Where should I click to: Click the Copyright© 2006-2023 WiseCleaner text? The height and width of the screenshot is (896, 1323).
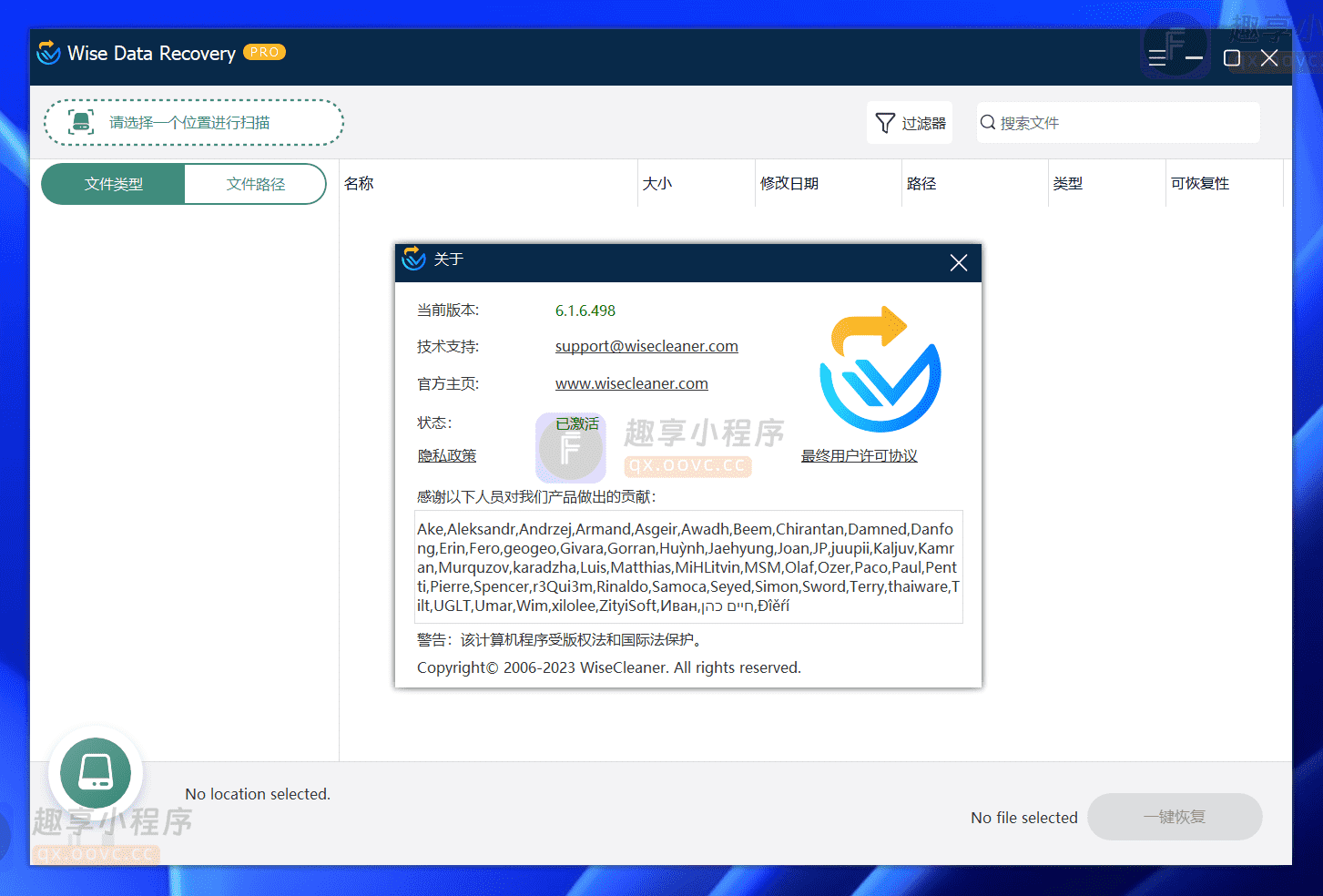[609, 667]
